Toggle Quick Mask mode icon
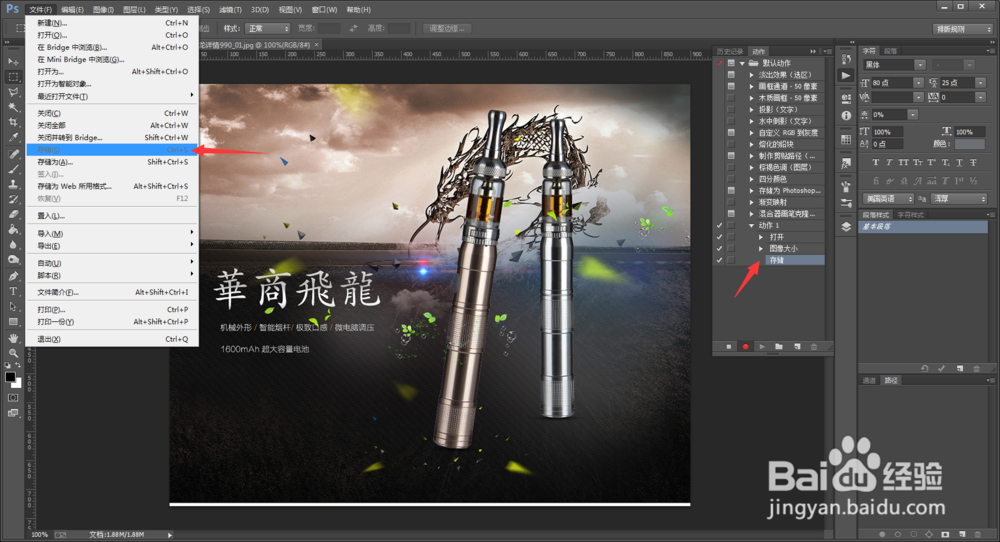 click(13, 397)
